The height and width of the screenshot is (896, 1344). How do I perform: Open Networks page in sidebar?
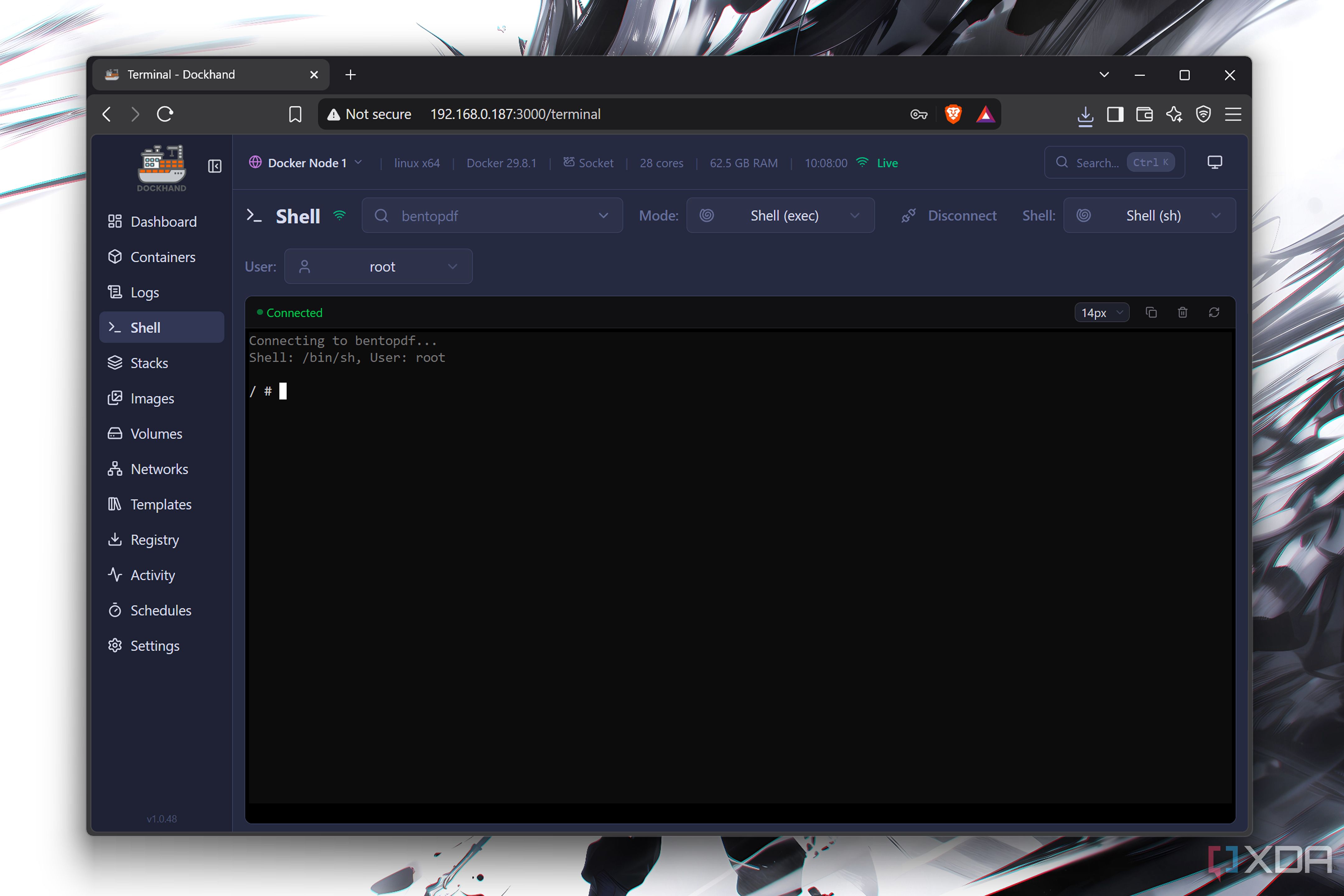point(162,469)
